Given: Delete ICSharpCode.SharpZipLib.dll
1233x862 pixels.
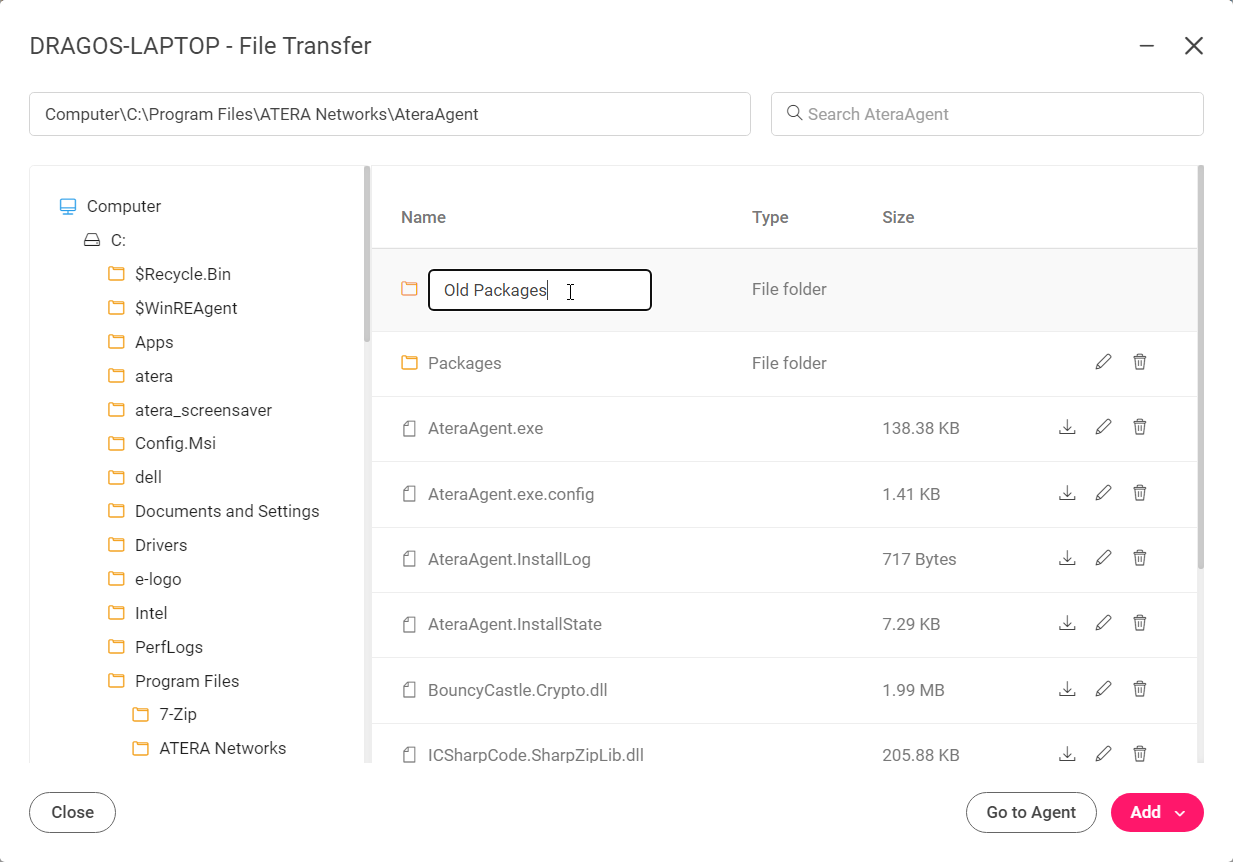Looking at the screenshot, I should click(x=1139, y=754).
